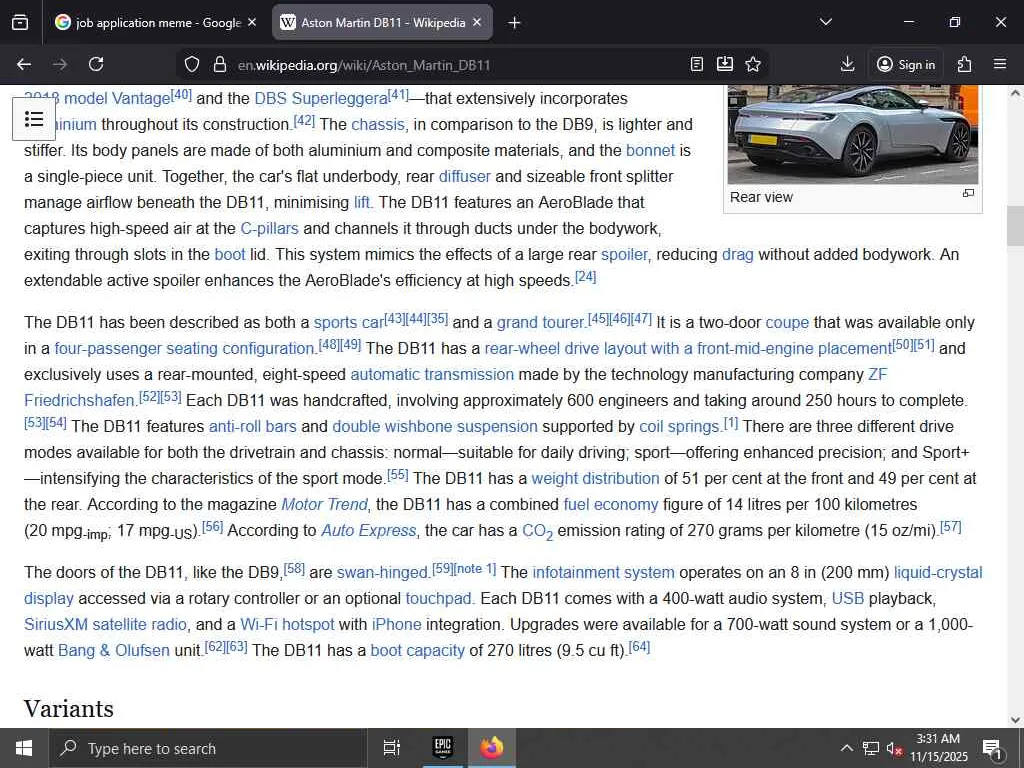Follow the diffuser link
1024x768 pixels.
pyautogui.click(x=464, y=176)
